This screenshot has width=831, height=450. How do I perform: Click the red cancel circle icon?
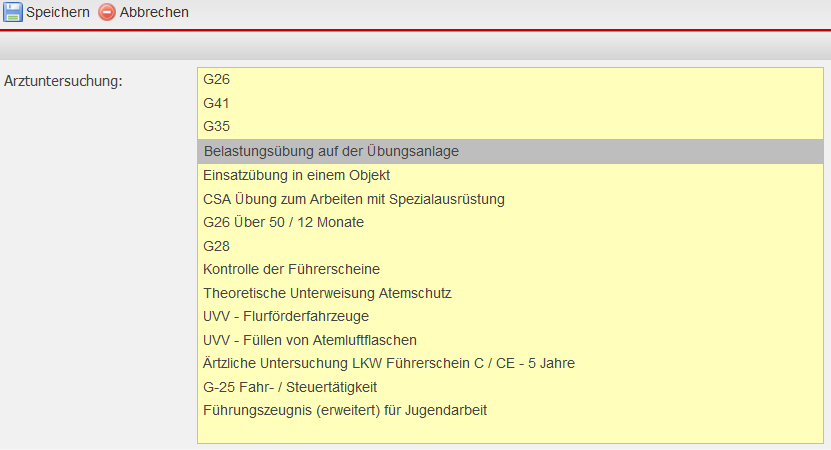[x=107, y=12]
